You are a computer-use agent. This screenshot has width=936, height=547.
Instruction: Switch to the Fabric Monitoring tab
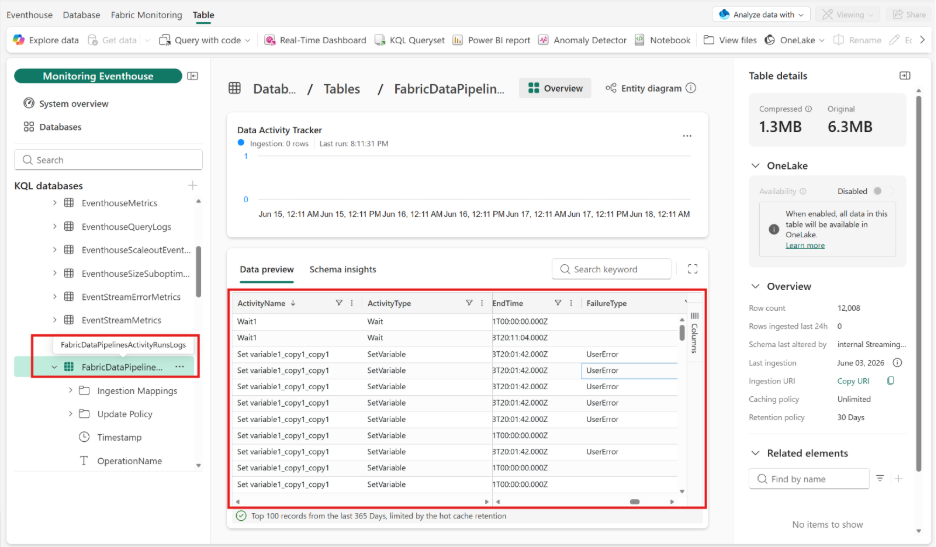[146, 14]
